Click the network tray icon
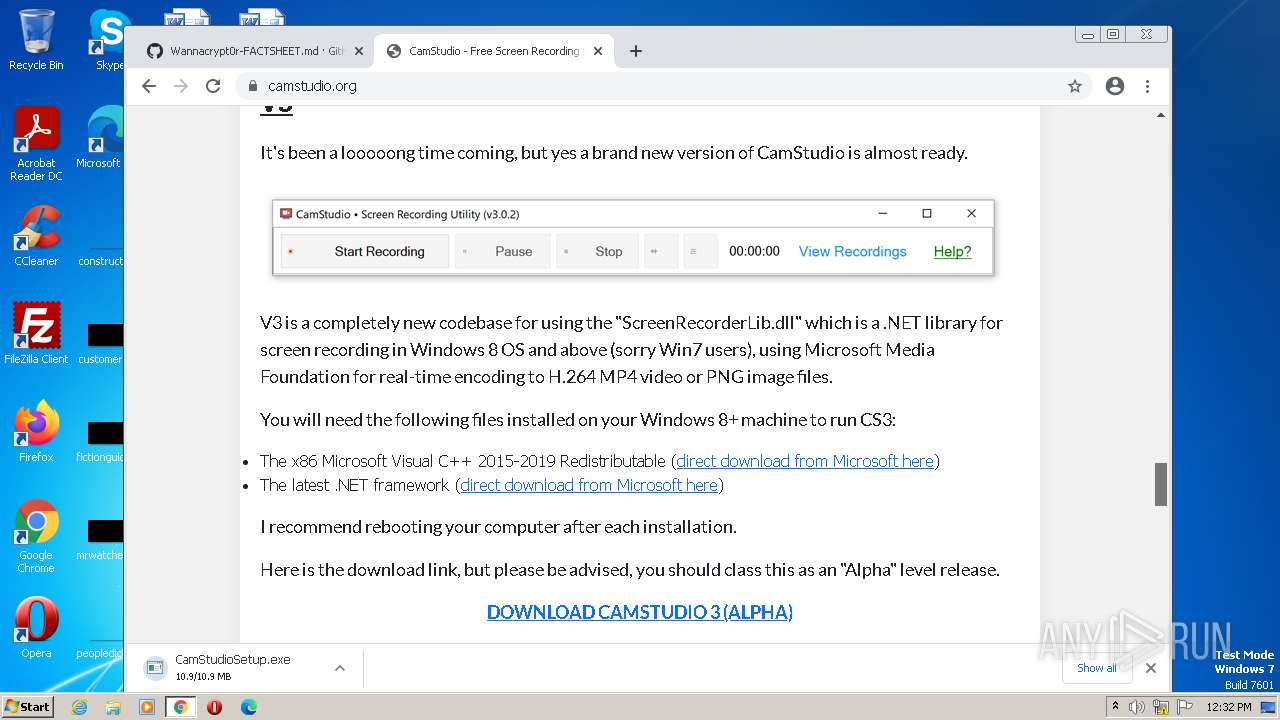The width and height of the screenshot is (1280, 720). click(1161, 707)
